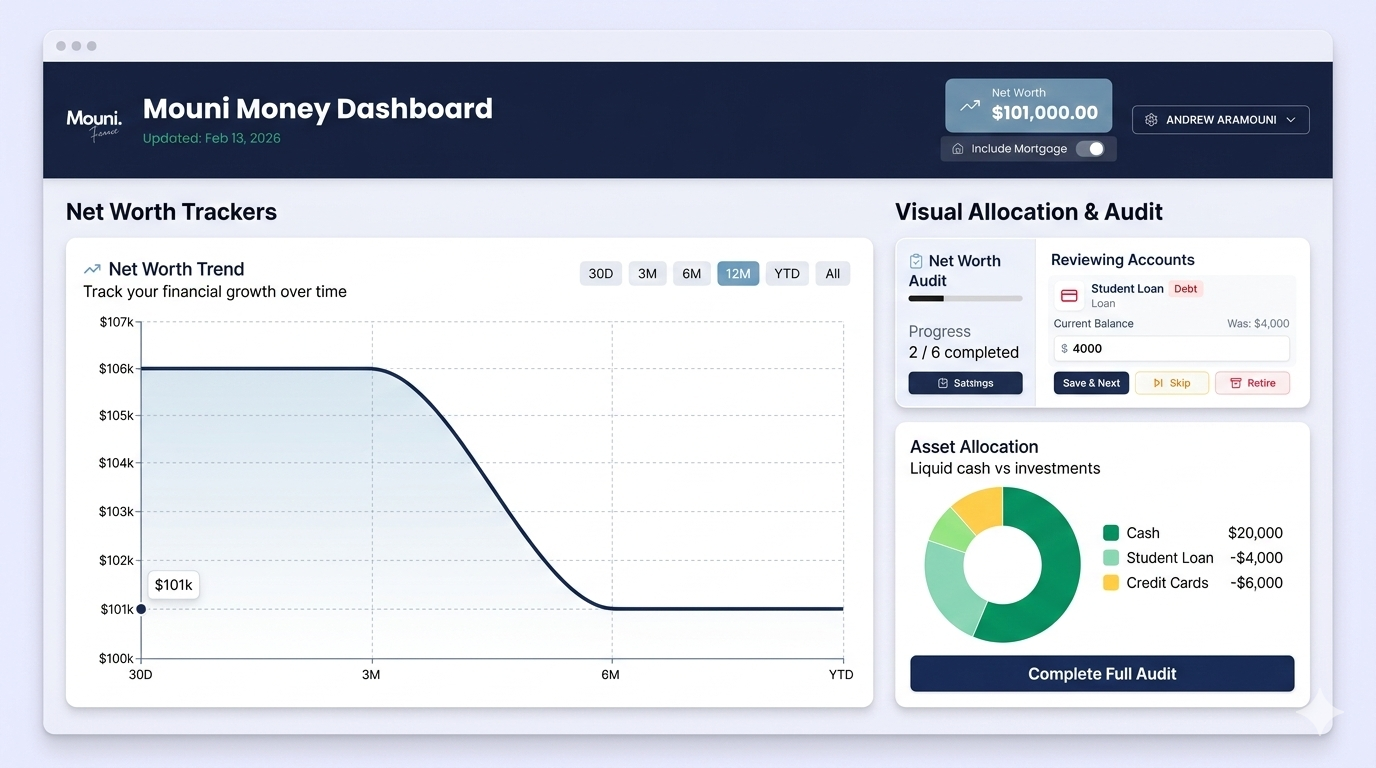Open the Andrew Aramouni account dropdown
1376x768 pixels.
pyautogui.click(x=1220, y=120)
